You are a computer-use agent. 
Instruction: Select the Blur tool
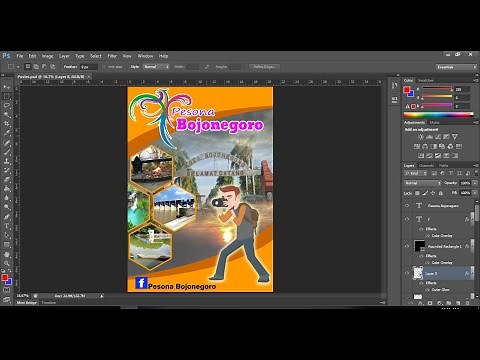coord(7,198)
